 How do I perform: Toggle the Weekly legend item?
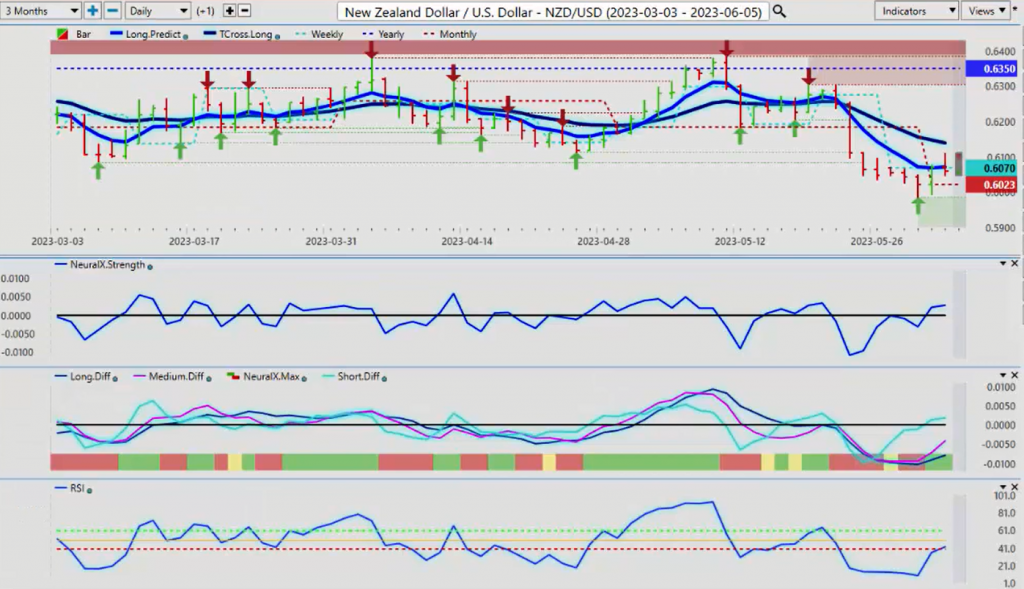(317, 34)
